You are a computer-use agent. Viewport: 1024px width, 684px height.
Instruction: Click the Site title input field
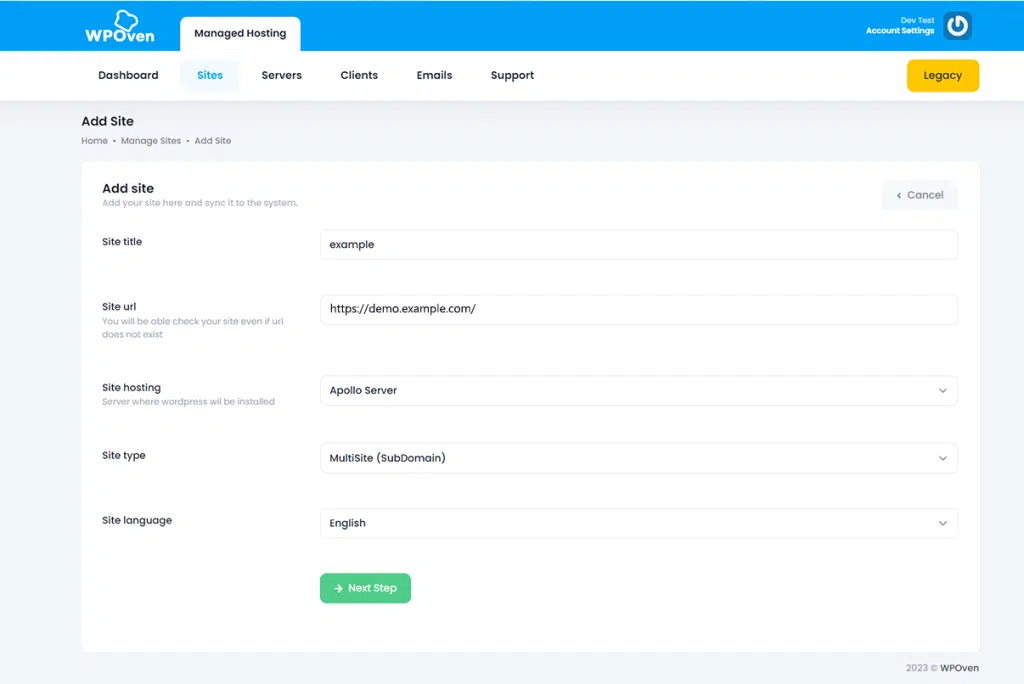click(639, 244)
